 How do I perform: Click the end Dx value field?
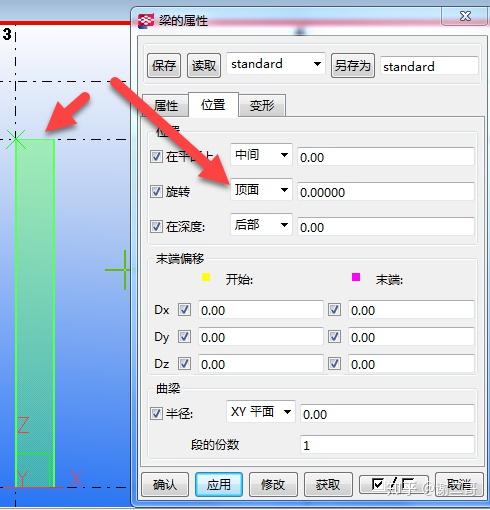click(x=411, y=310)
